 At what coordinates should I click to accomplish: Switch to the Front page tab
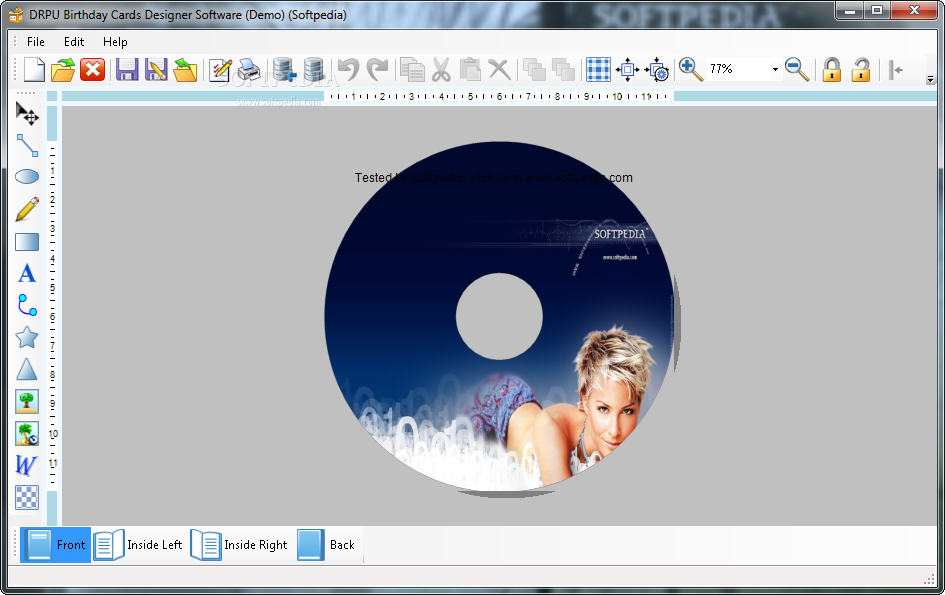point(55,545)
